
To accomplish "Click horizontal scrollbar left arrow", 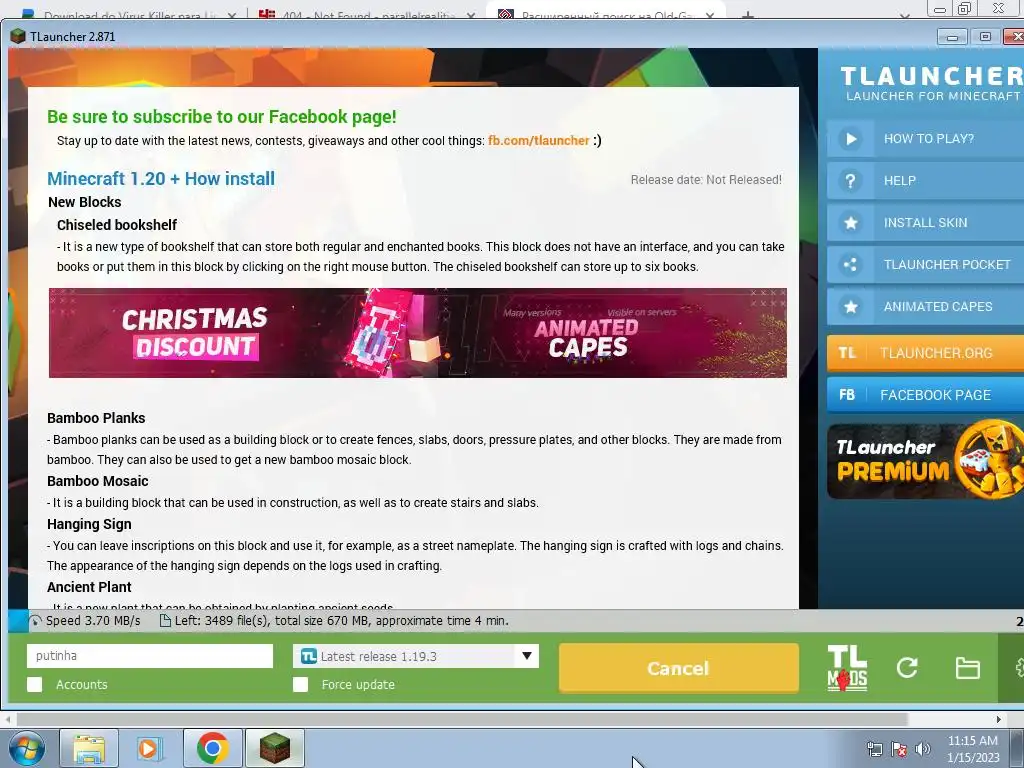I will [x=7, y=719].
